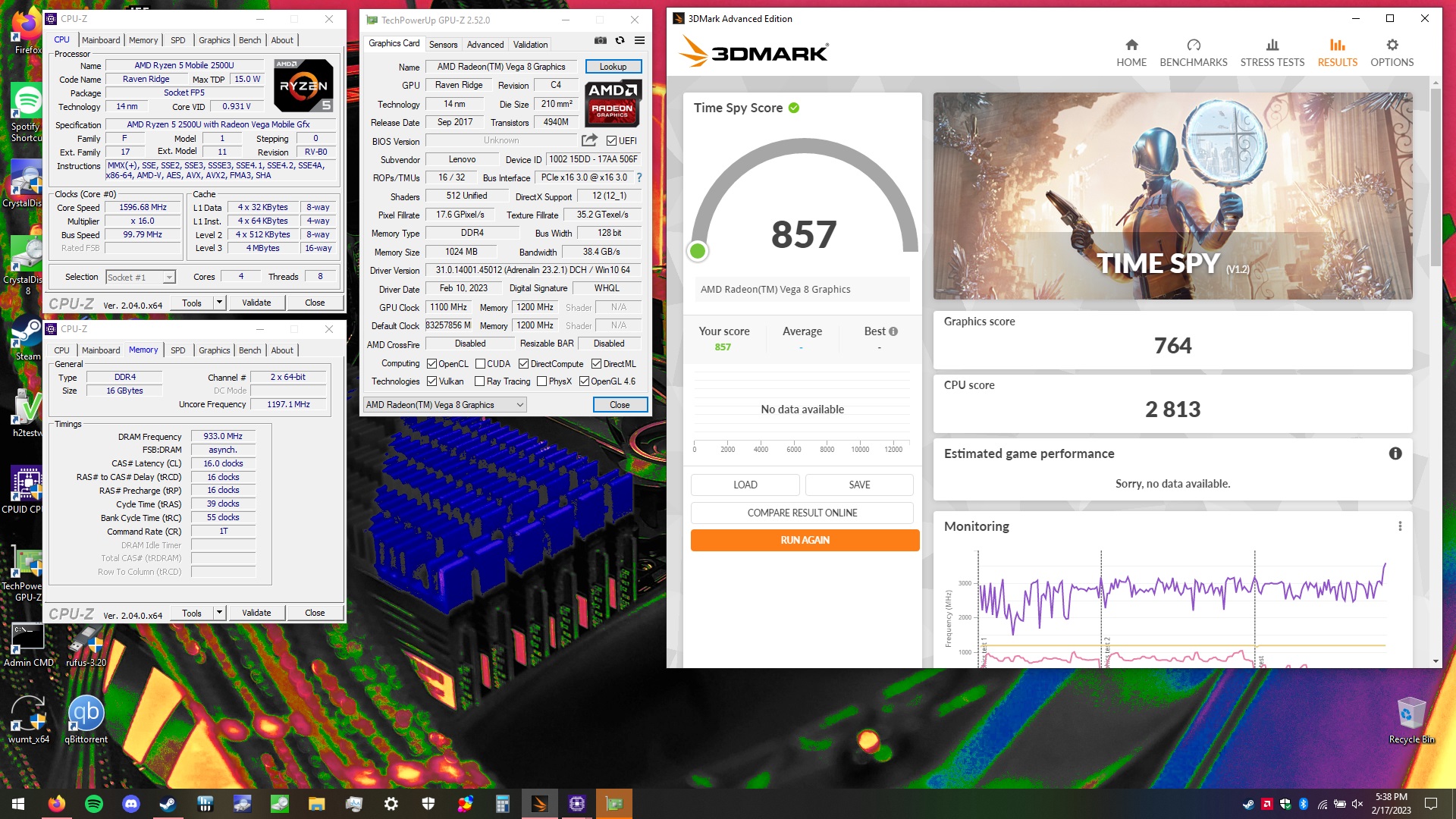This screenshot has height=819, width=1456.
Task: Toggle the PhysX checkbox
Action: click(x=541, y=381)
